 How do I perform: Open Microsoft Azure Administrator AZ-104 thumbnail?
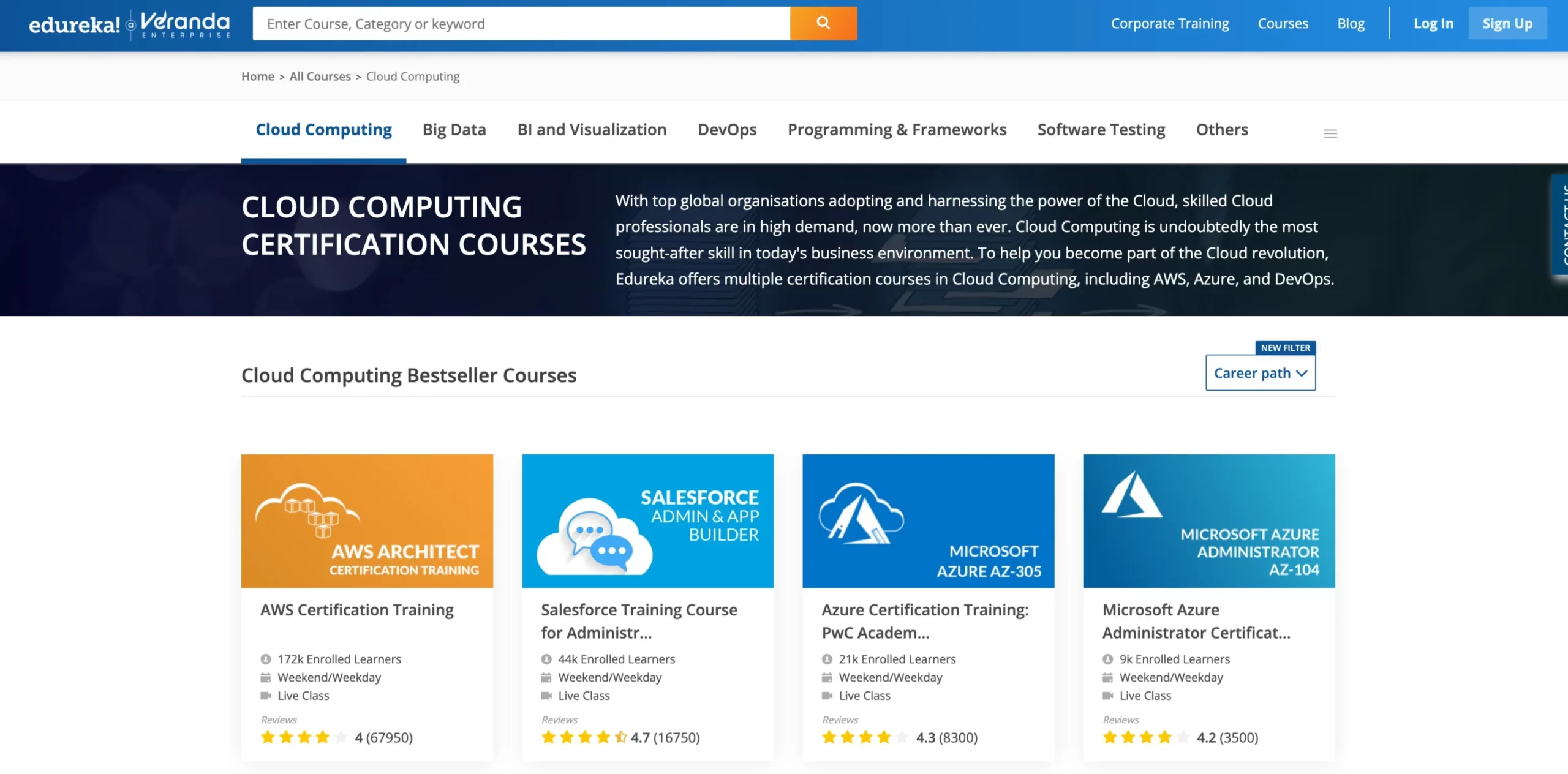click(1209, 521)
